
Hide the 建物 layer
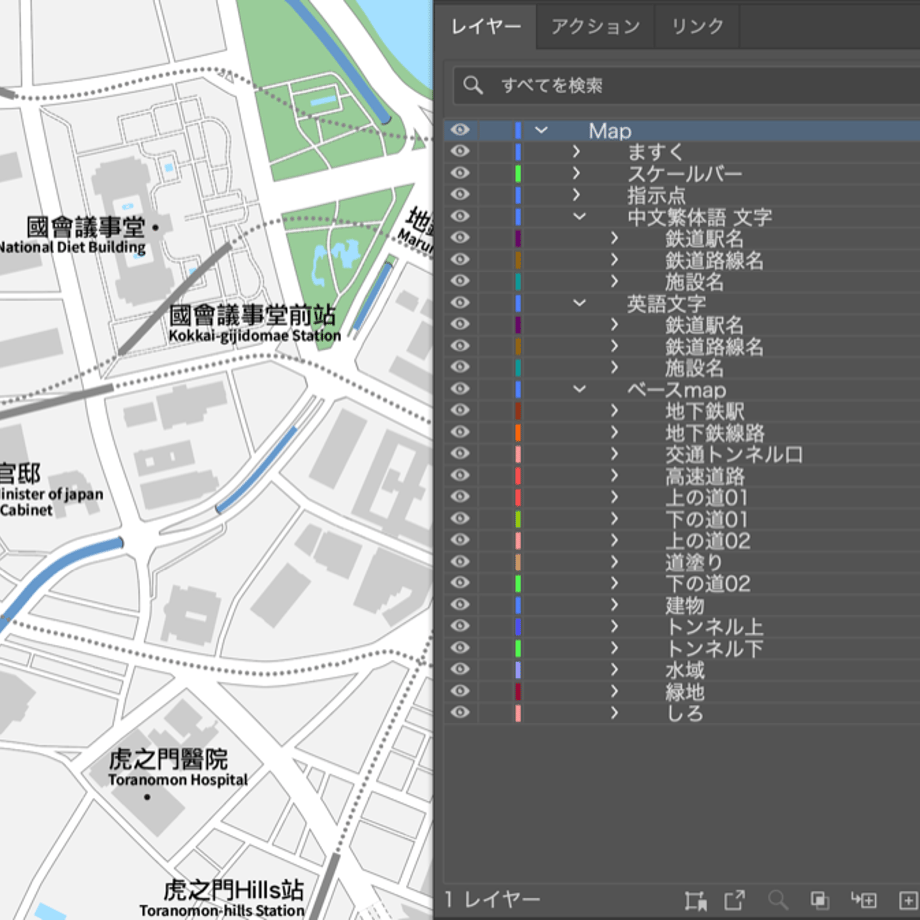click(x=460, y=604)
